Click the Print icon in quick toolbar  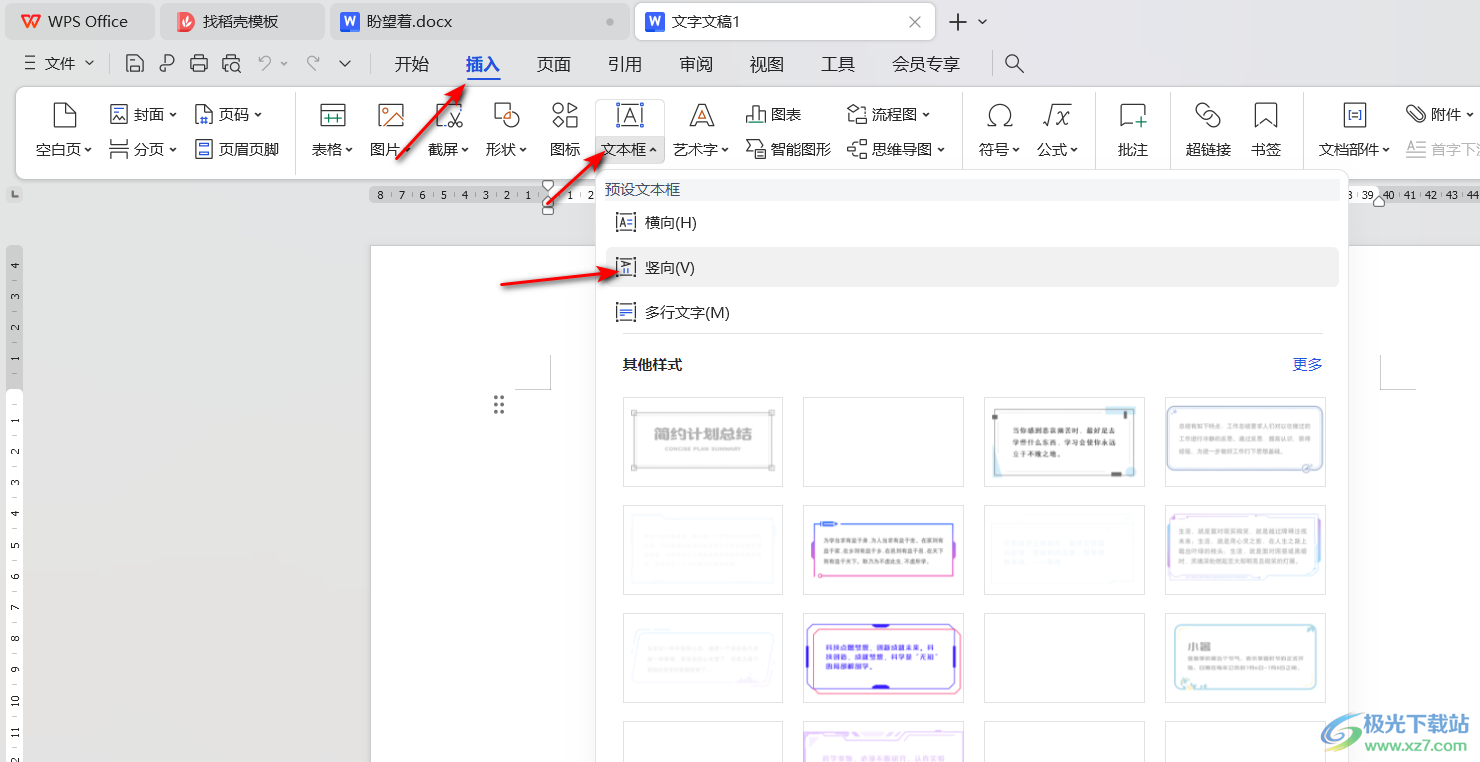coord(199,64)
